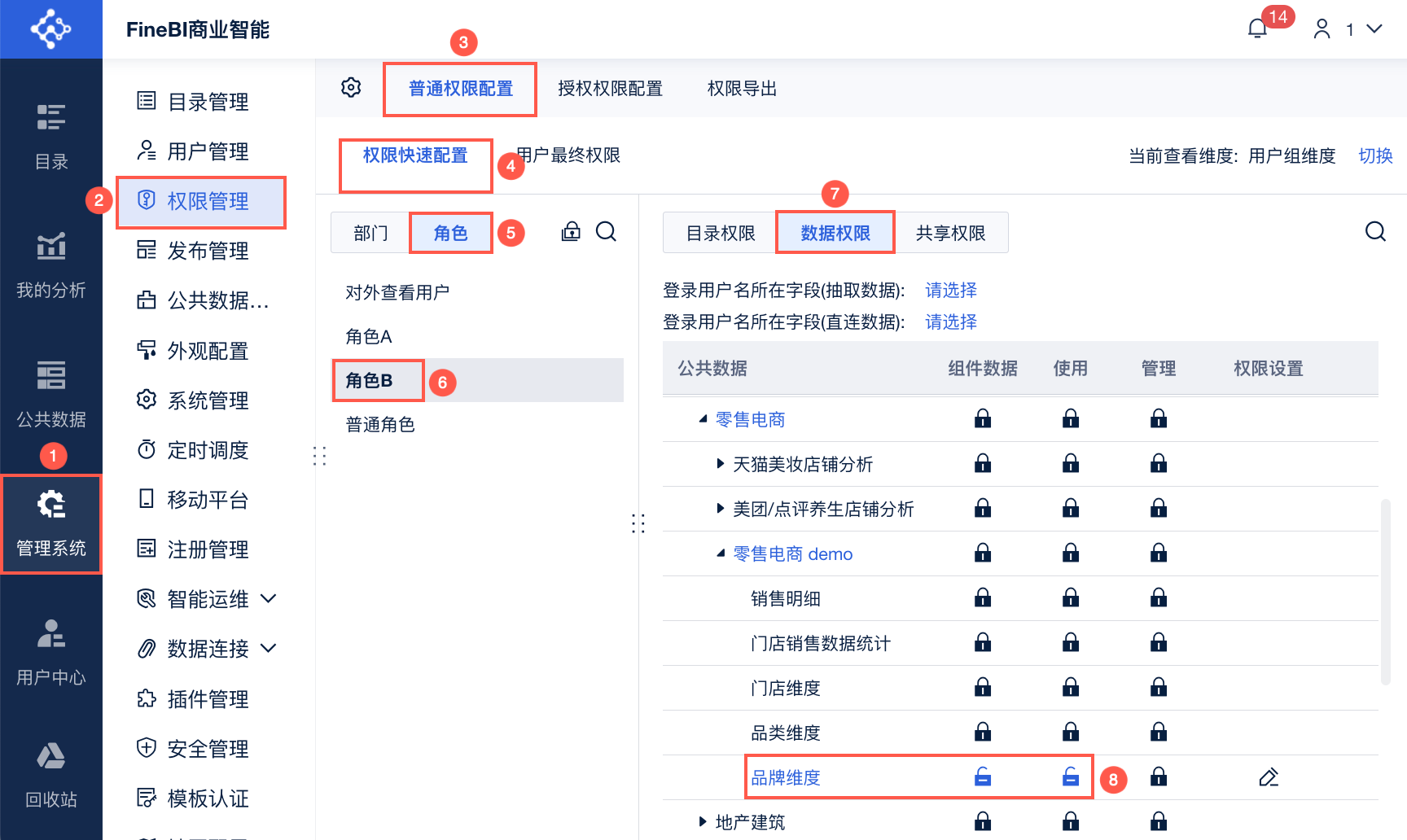Screen dimensions: 1407x840
Task: Toggle the 管理 lock for 门店维度
Action: tap(1159, 688)
